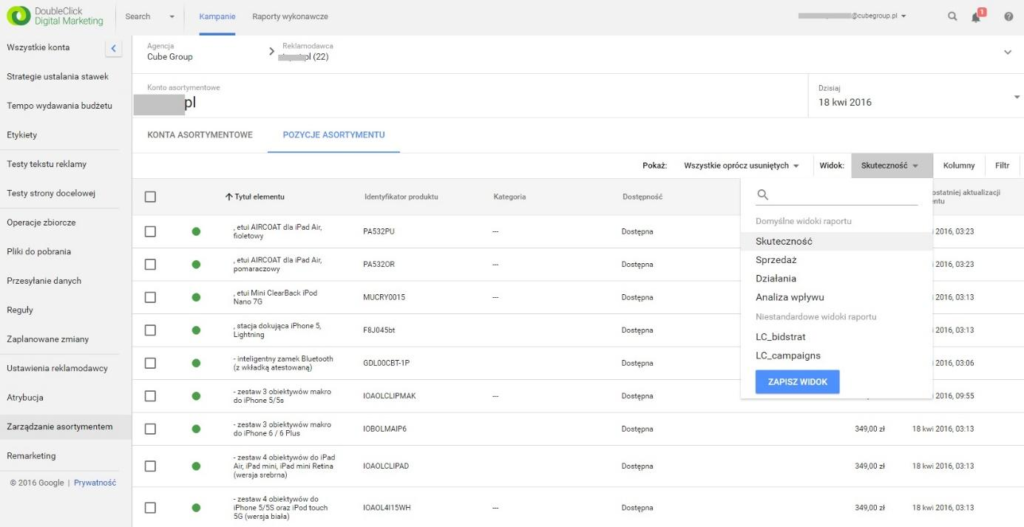This screenshot has height=527, width=1024.
Task: Open Zarządzanie asortymentem in sidebar
Action: click(59, 427)
